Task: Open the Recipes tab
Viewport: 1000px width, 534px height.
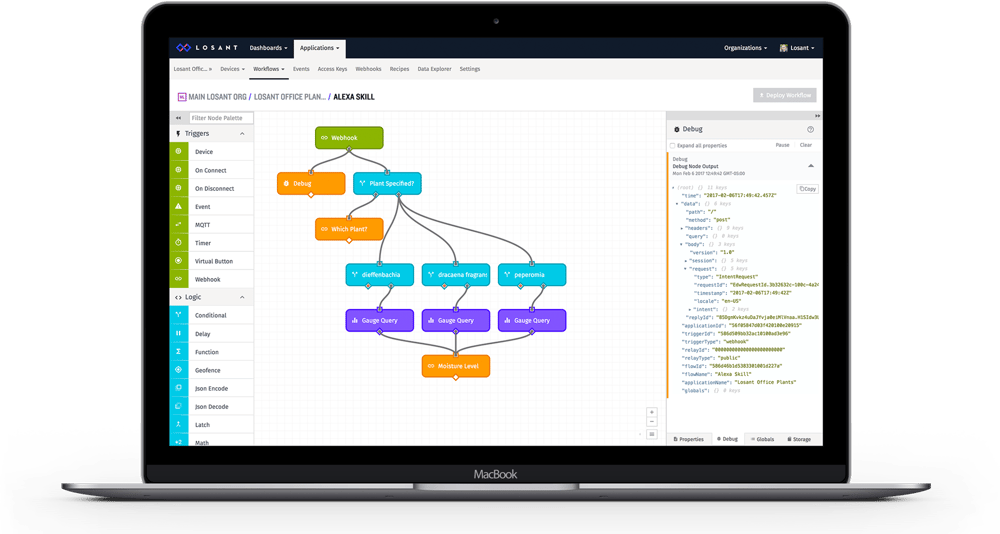Action: click(x=399, y=69)
